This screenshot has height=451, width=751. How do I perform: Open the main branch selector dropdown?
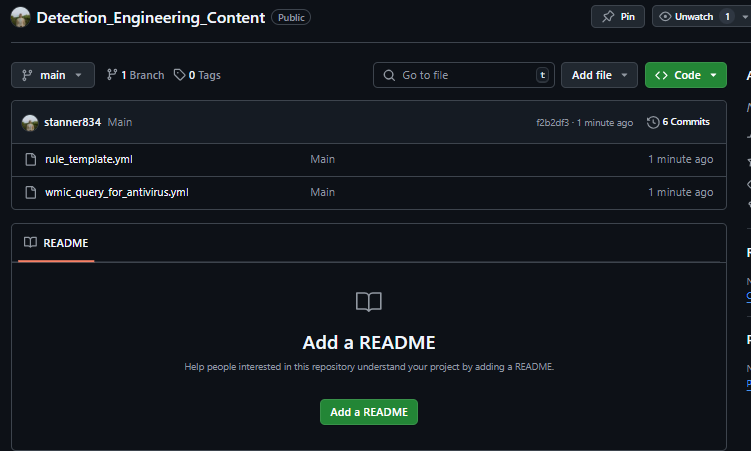(53, 75)
